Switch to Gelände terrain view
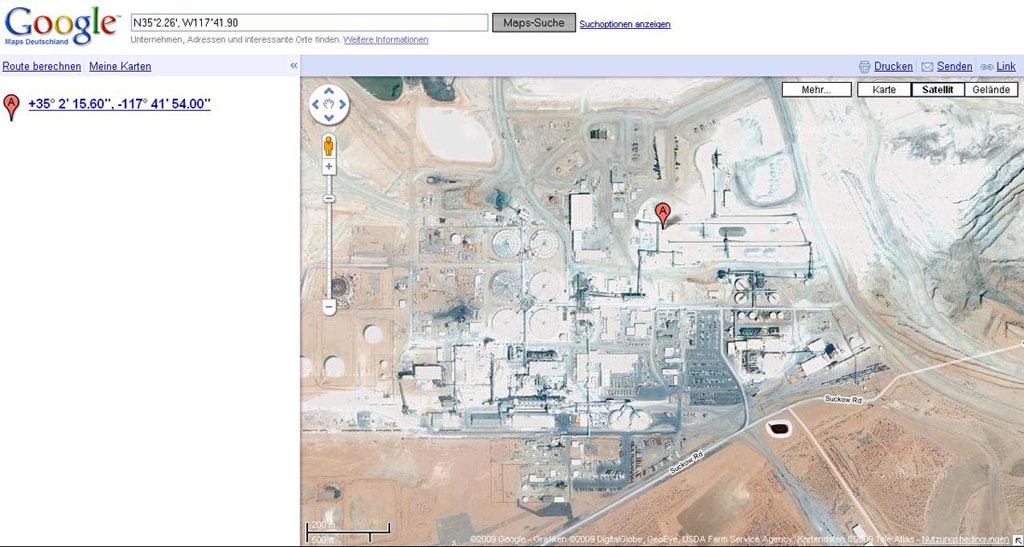Viewport: 1024px width, 547px height. tap(991, 90)
